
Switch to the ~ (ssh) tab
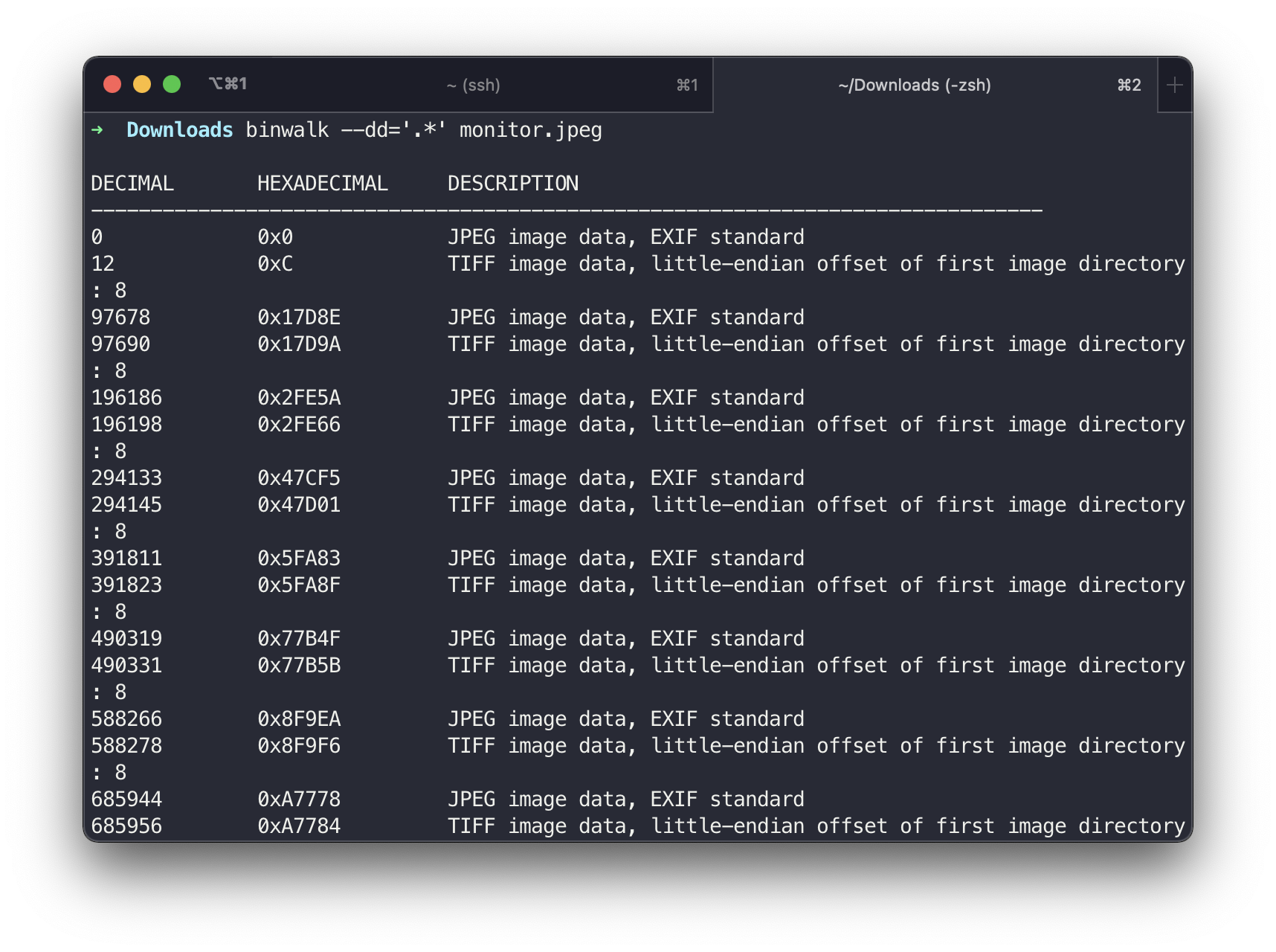point(473,85)
